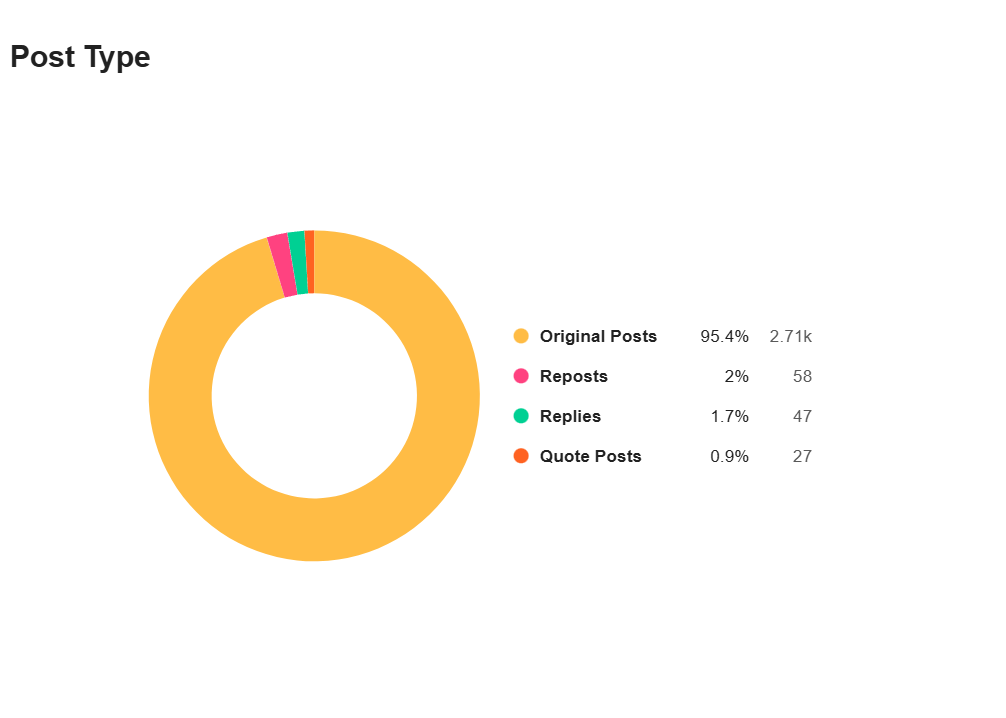Click the 0.9% Quote Posts percentage
This screenshot has height=718, width=1006.
pos(729,456)
